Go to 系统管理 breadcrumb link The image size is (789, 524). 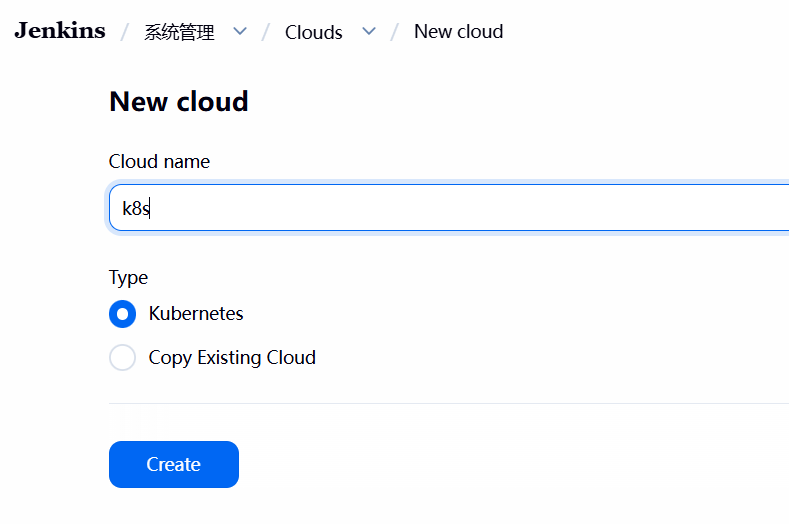(x=179, y=32)
